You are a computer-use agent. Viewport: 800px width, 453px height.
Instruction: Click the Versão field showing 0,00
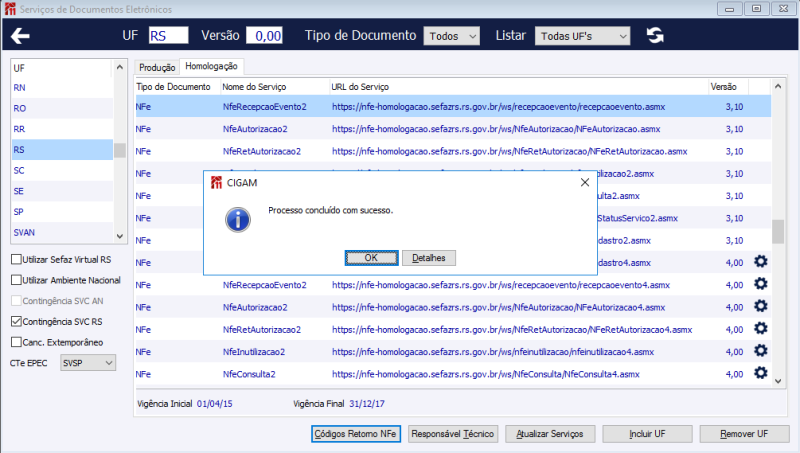pos(264,36)
